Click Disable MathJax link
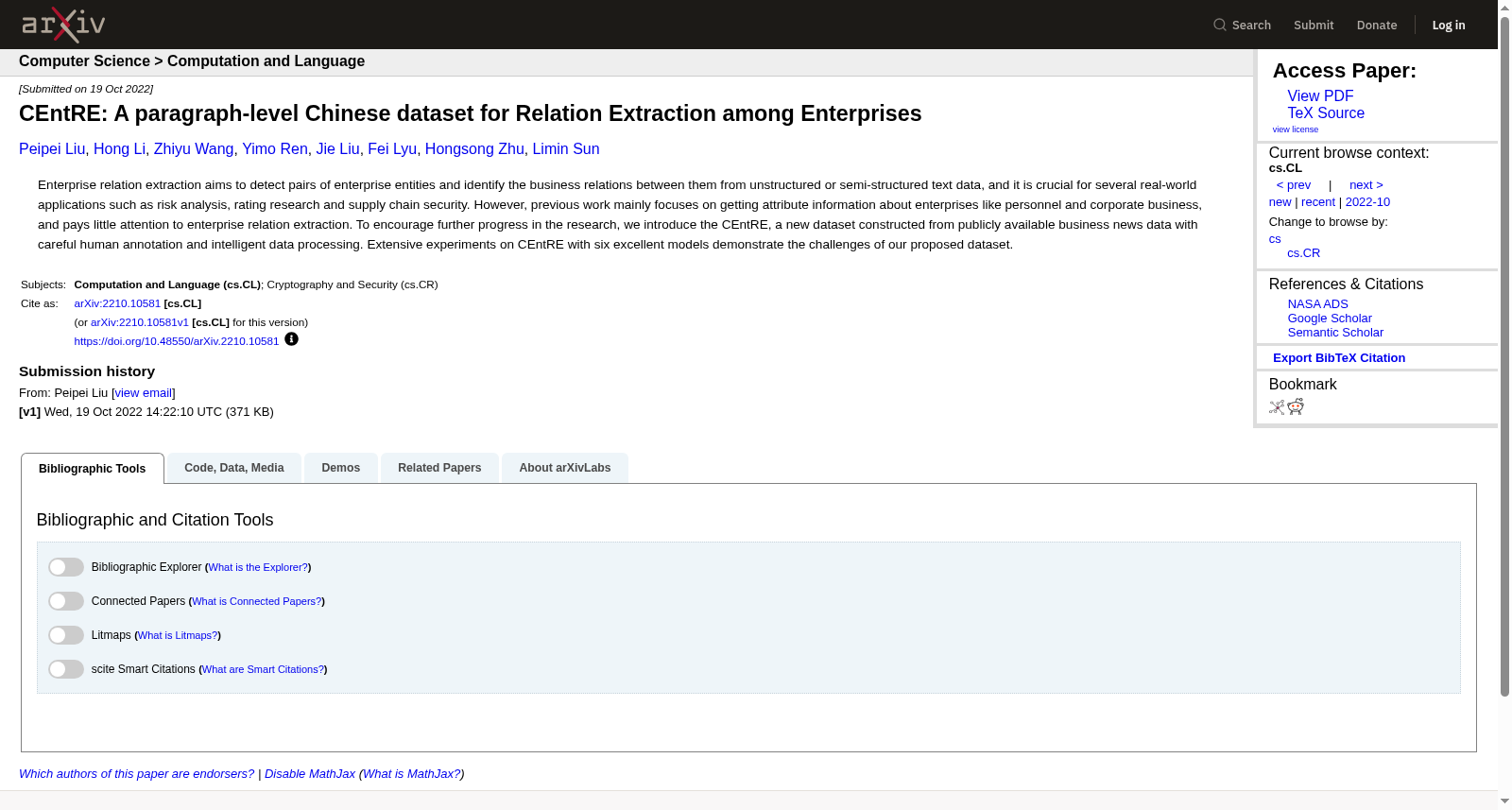Screen dimensions: 1512x810 click(310, 774)
